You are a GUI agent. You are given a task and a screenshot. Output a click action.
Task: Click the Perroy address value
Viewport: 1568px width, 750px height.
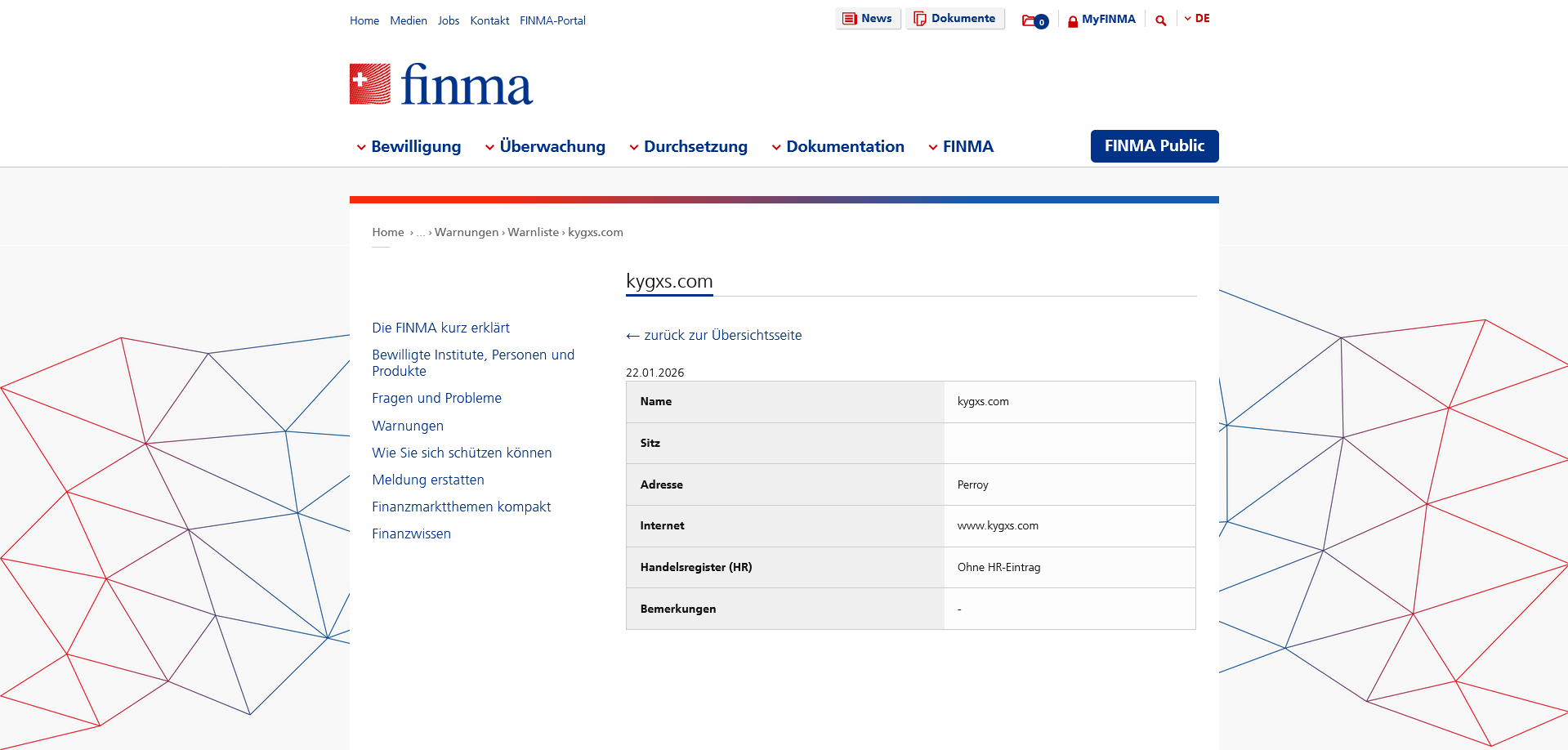972,484
